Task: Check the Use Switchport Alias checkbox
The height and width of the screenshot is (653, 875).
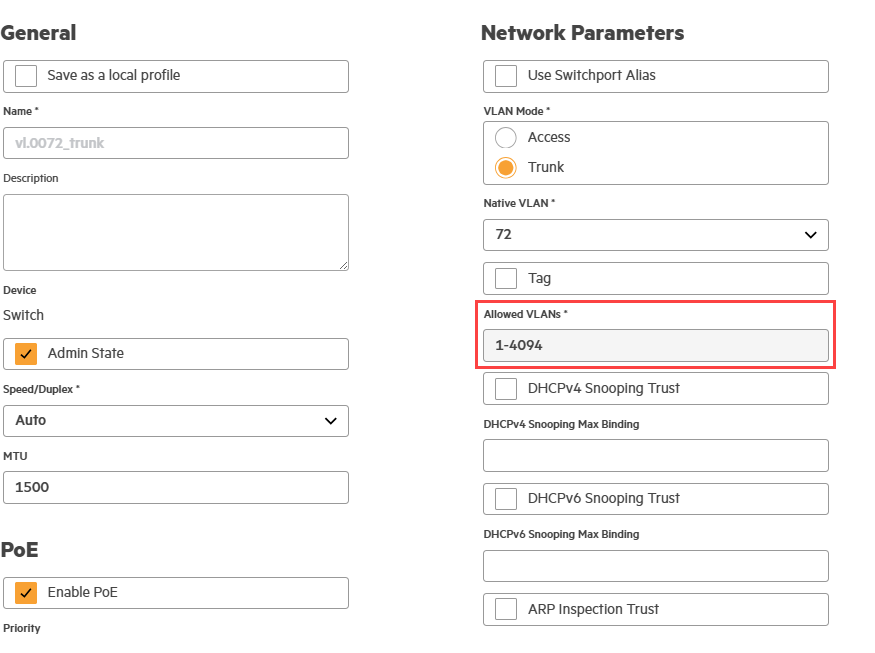Action: [x=507, y=76]
